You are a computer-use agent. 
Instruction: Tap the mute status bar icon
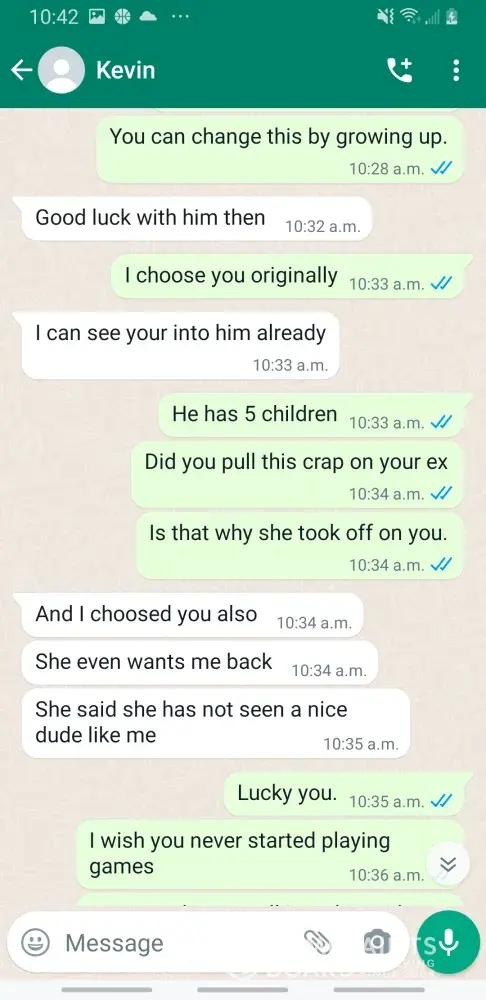pyautogui.click(x=387, y=17)
